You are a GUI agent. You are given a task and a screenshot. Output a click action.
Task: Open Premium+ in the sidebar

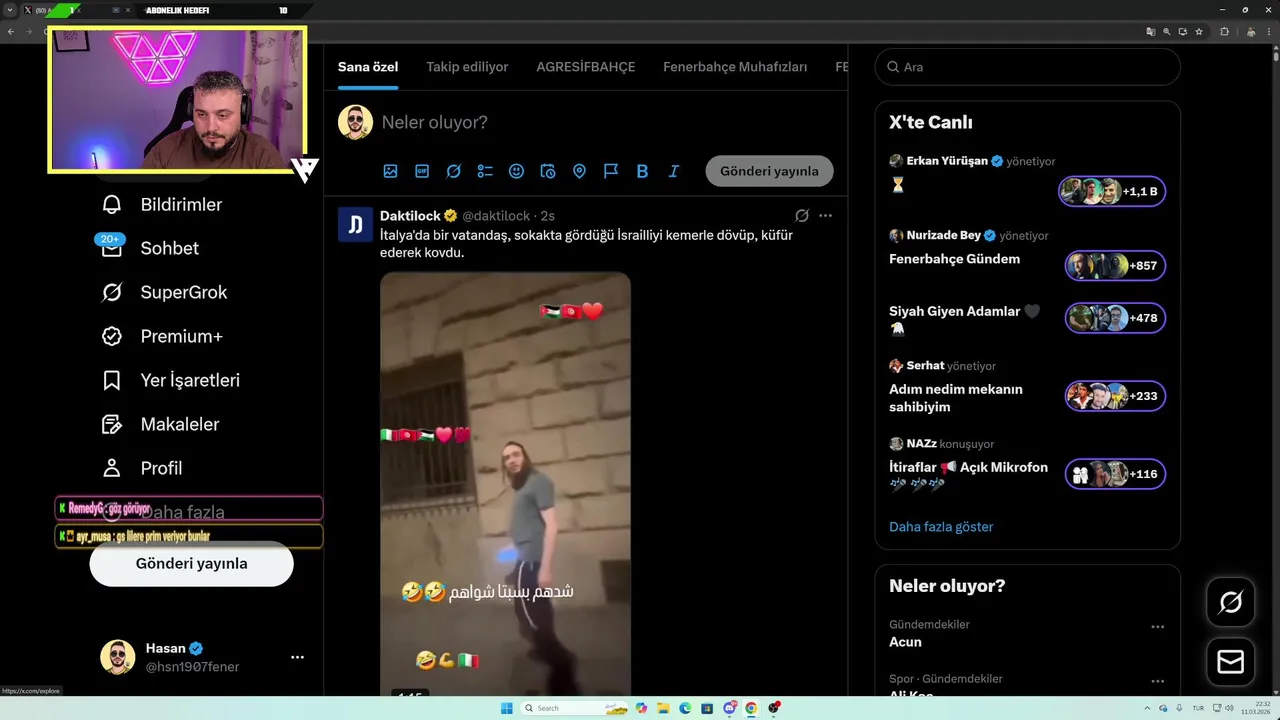(162, 337)
